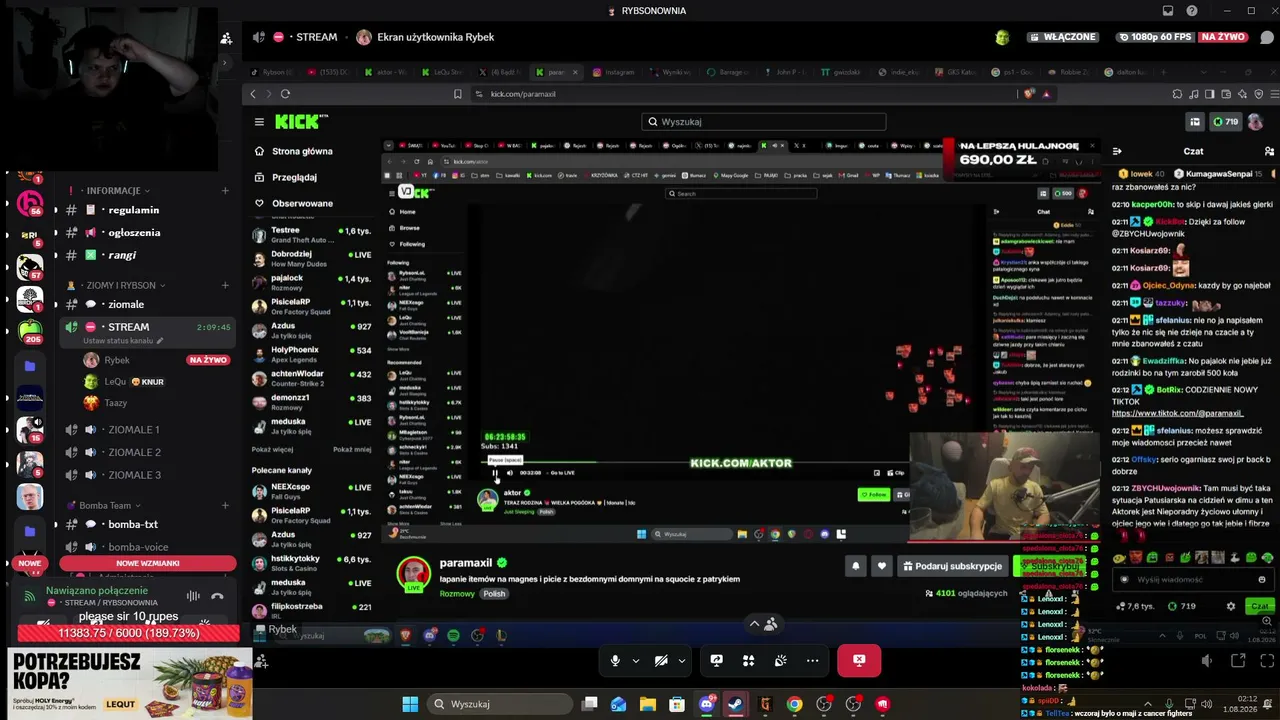
Task: Open Discord activities launcher icon
Action: pos(748,661)
